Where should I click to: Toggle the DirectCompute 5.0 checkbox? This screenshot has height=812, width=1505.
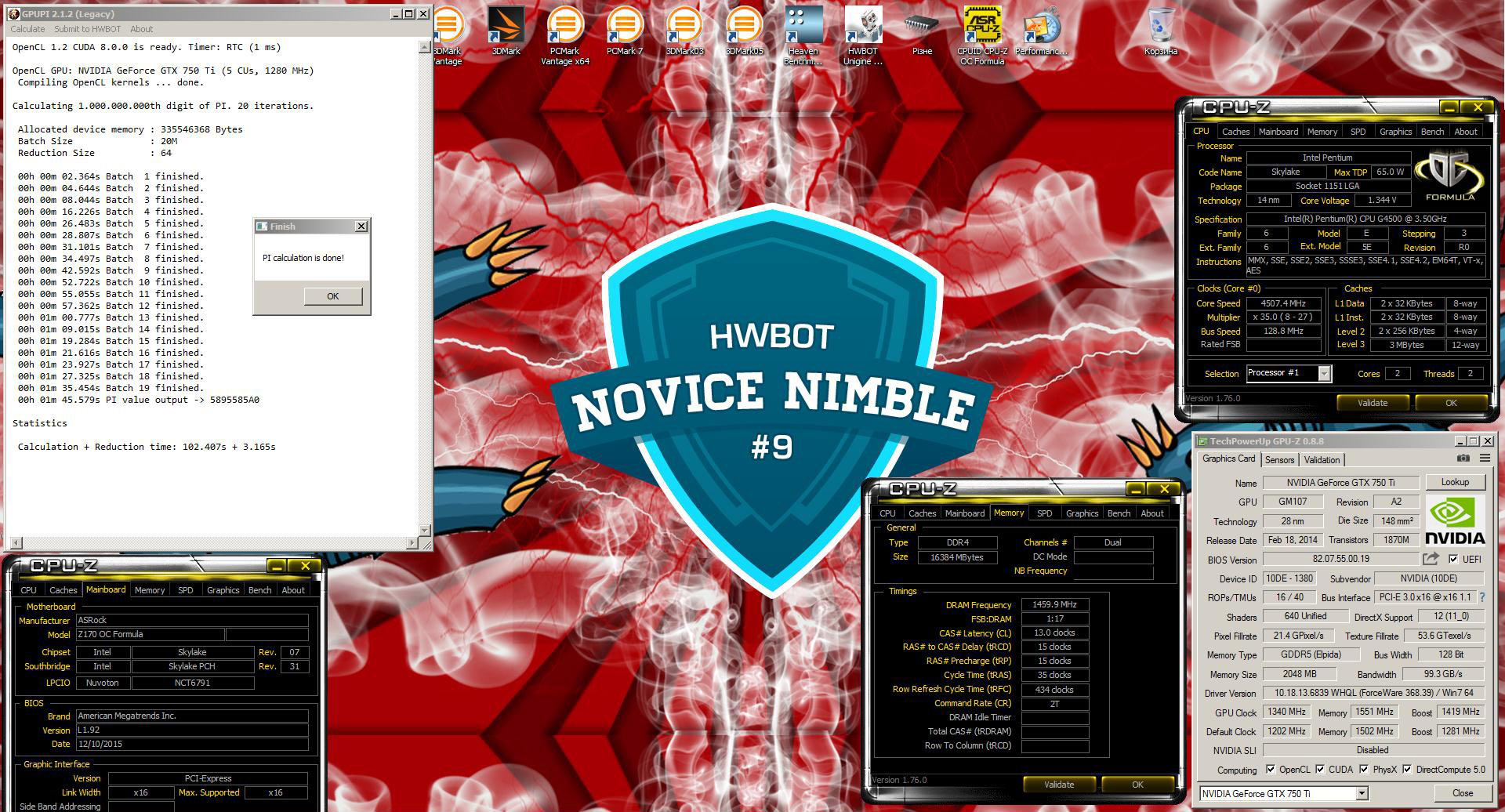1407,770
